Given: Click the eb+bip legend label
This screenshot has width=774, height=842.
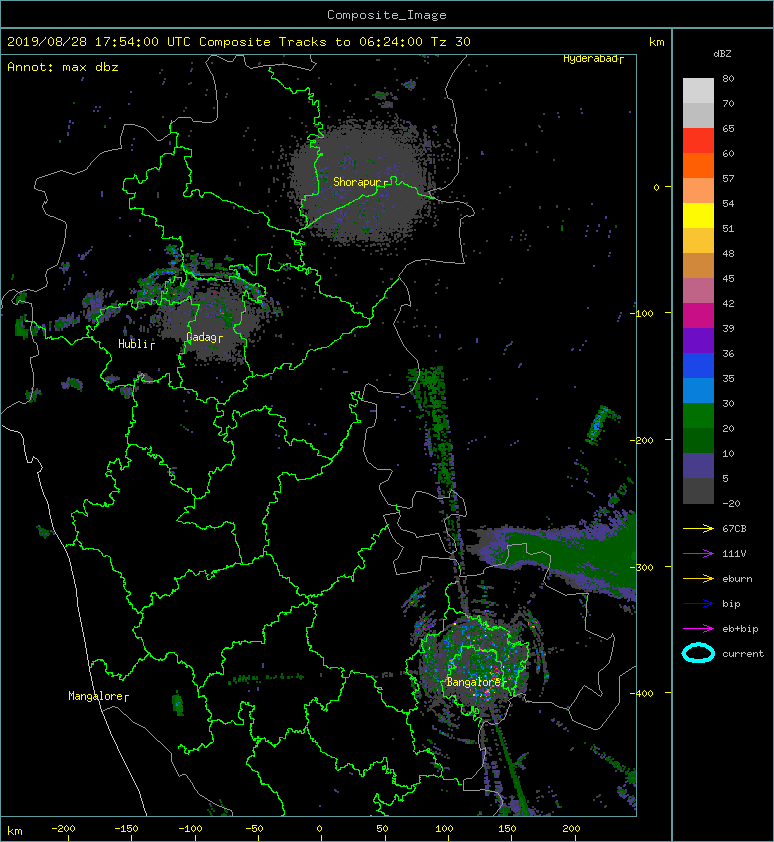Looking at the screenshot, I should point(740,628).
